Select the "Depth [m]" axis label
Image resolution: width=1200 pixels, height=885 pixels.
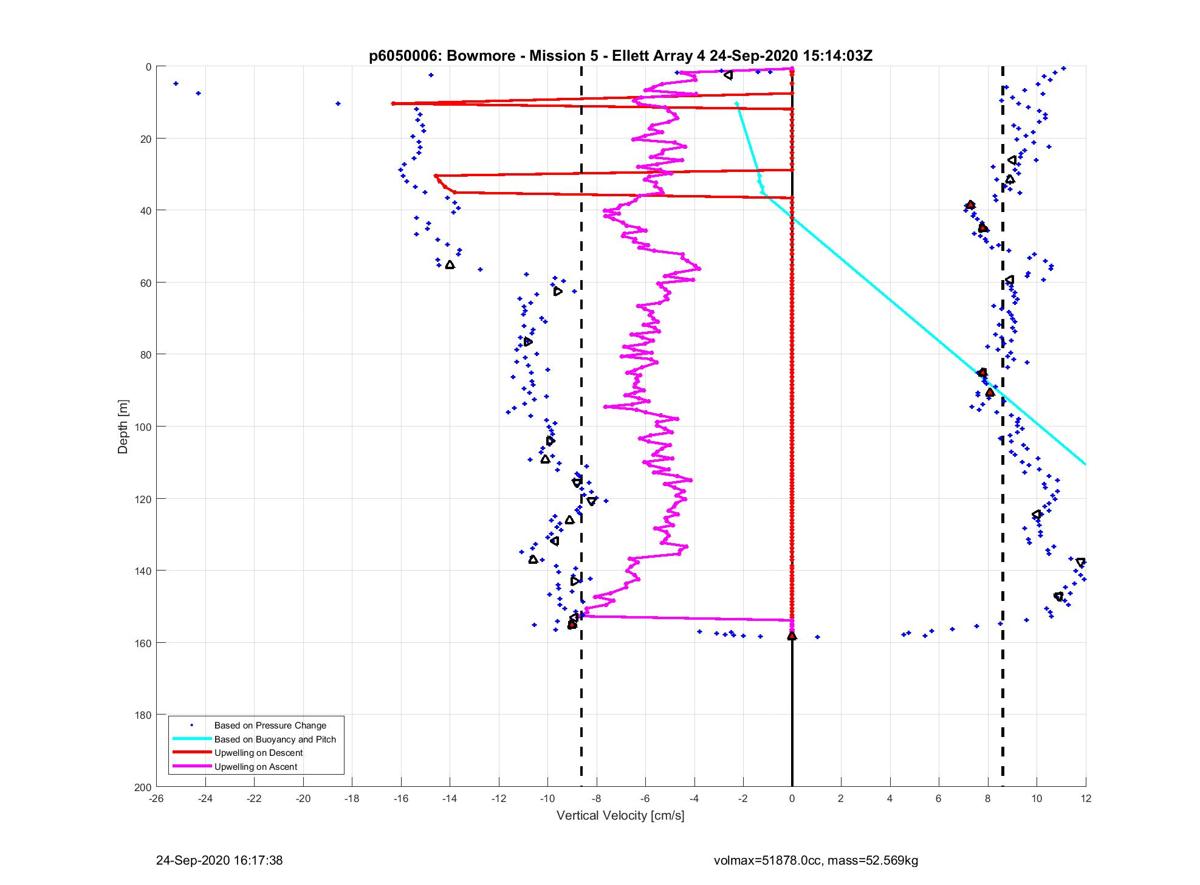click(124, 427)
